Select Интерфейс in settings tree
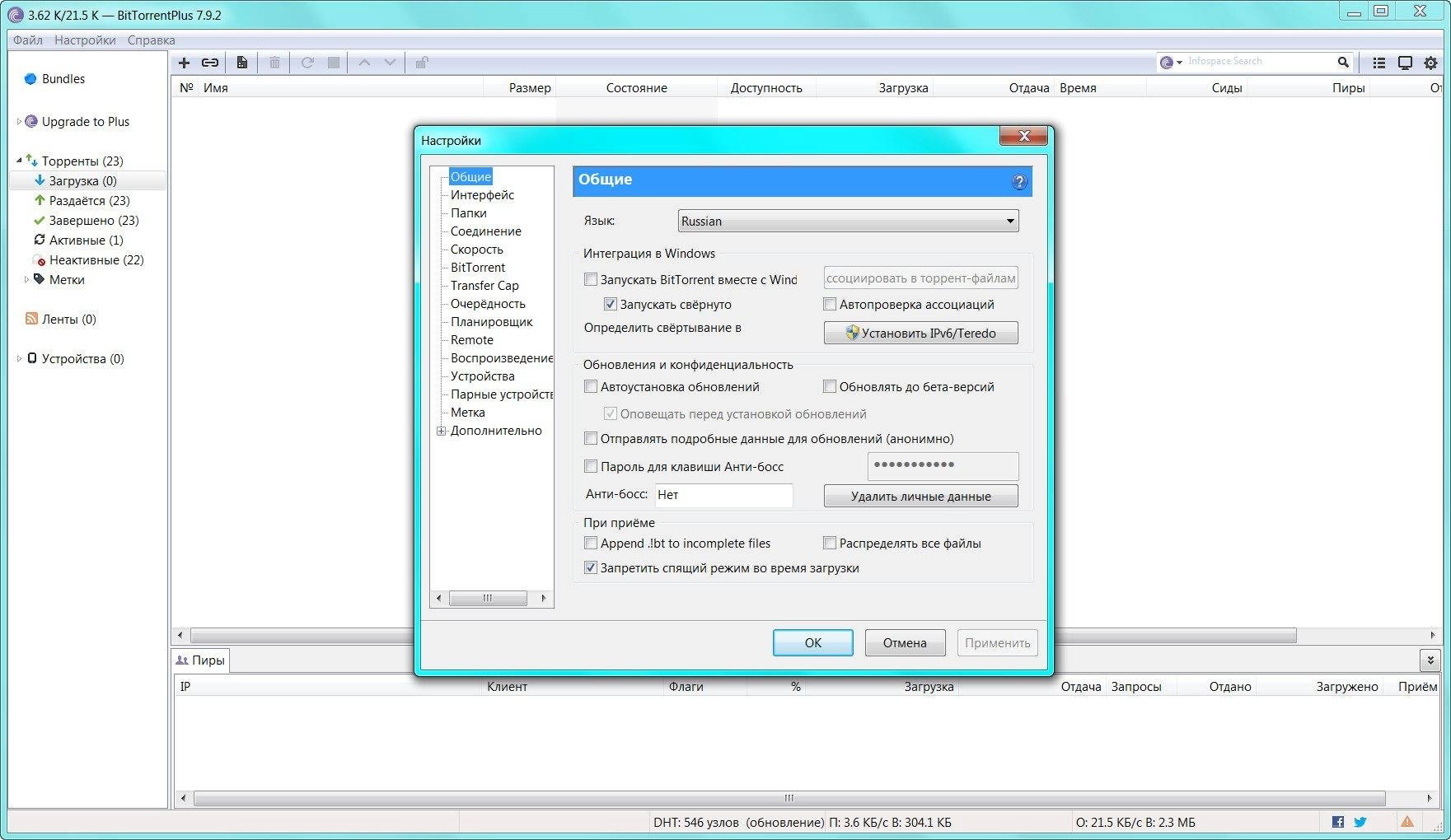This screenshot has height=840, width=1451. coord(482,195)
